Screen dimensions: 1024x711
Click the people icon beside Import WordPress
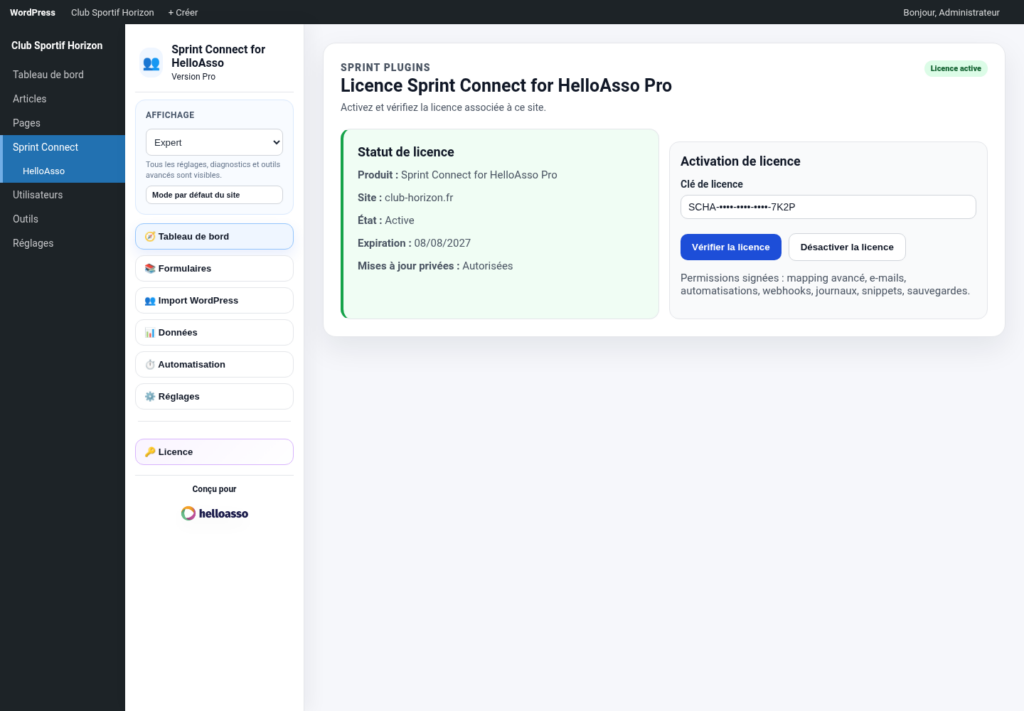(x=150, y=300)
